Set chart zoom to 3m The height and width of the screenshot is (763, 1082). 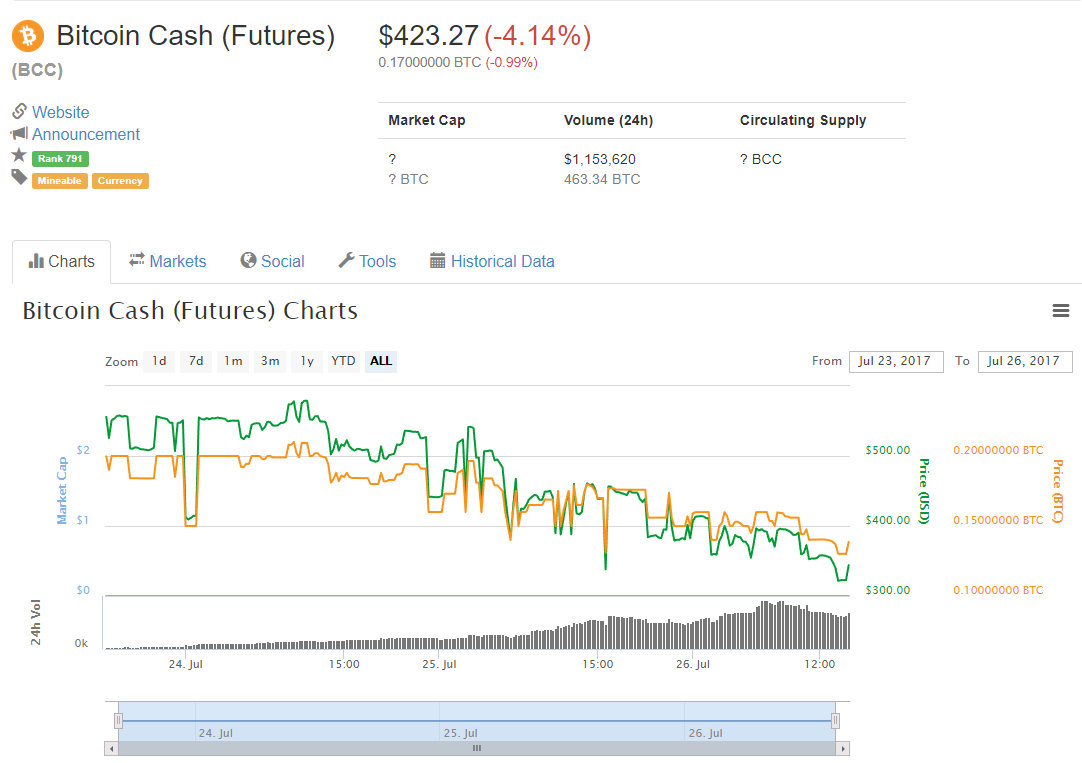(270, 361)
